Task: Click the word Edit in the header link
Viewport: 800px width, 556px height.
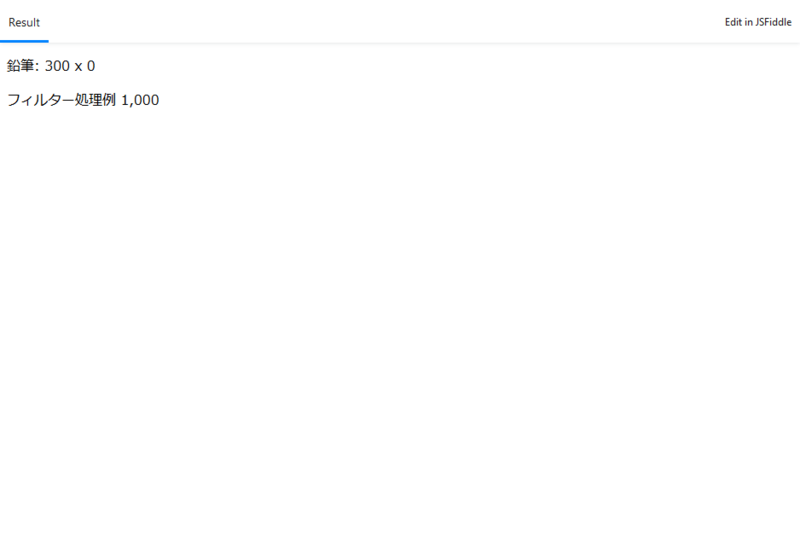Action: (733, 22)
